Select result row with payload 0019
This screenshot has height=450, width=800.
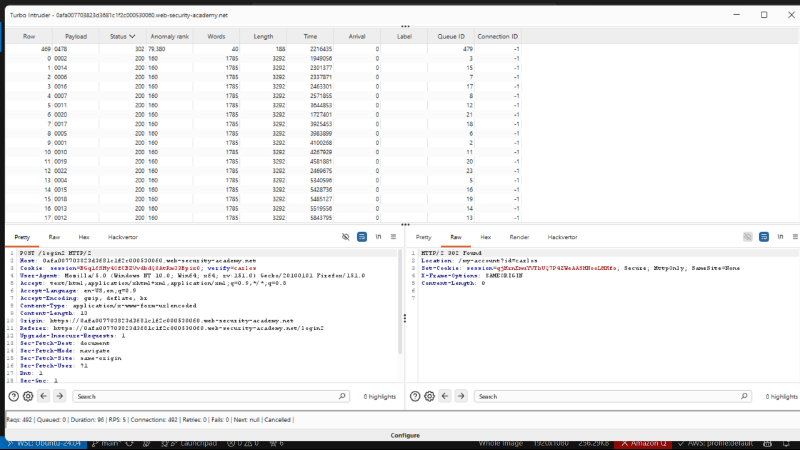(x=263, y=162)
